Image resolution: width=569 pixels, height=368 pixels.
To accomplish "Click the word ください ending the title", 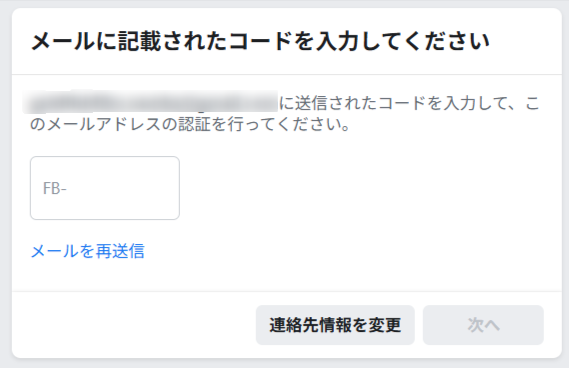I will [x=447, y=41].
